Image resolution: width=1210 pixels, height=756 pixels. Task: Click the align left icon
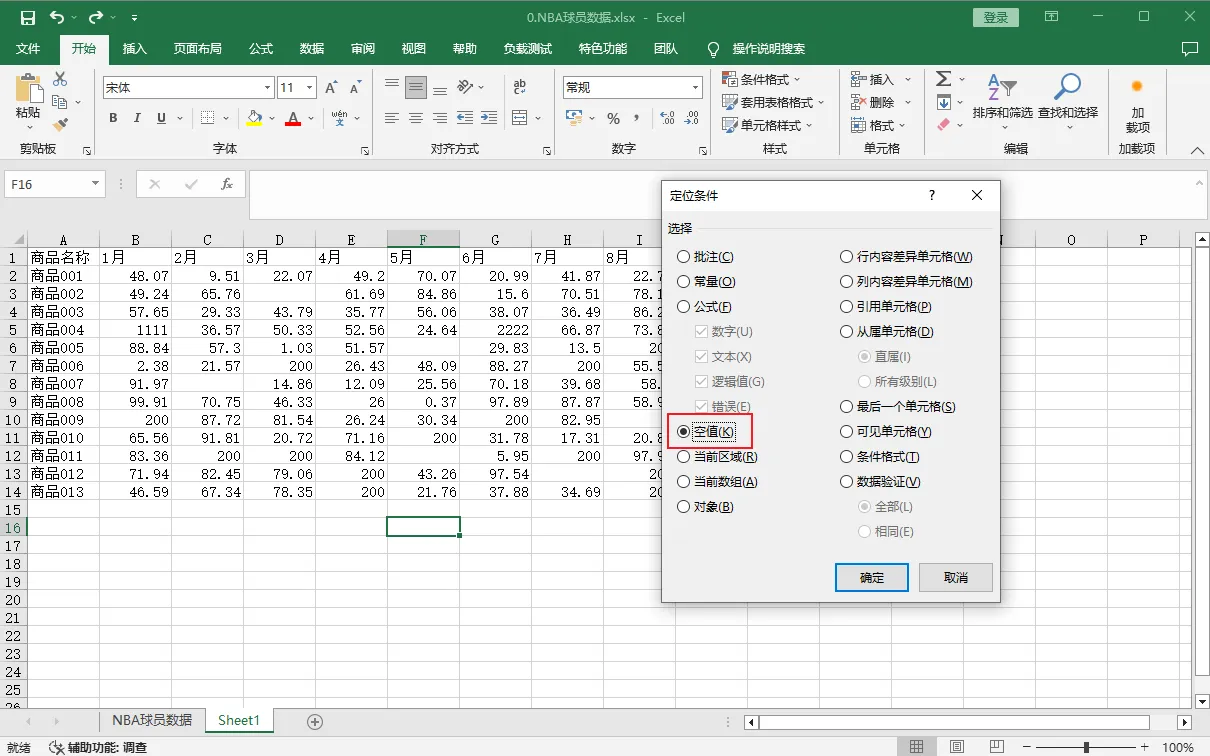[x=392, y=118]
